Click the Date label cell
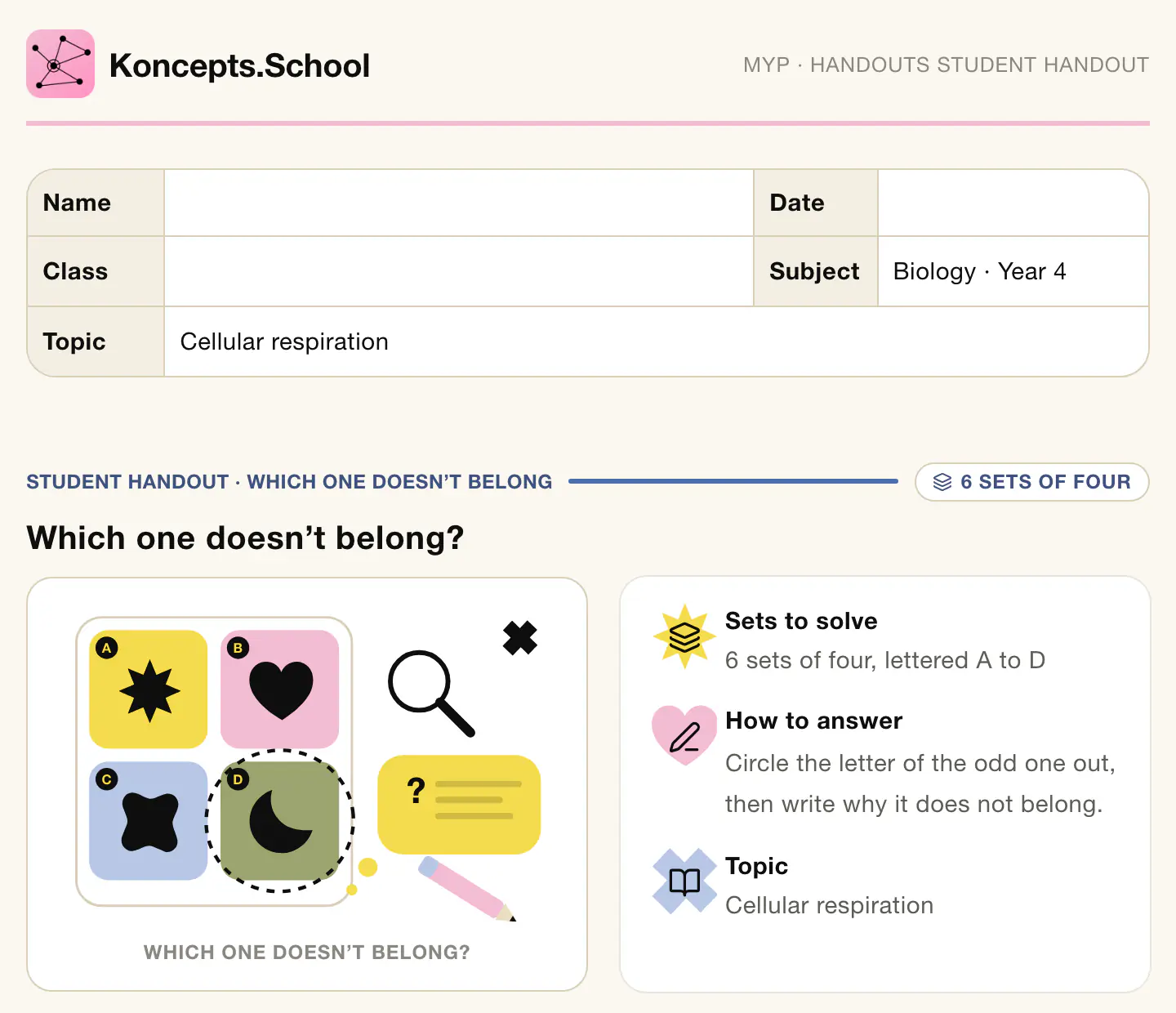The height and width of the screenshot is (1013, 1176). (815, 203)
